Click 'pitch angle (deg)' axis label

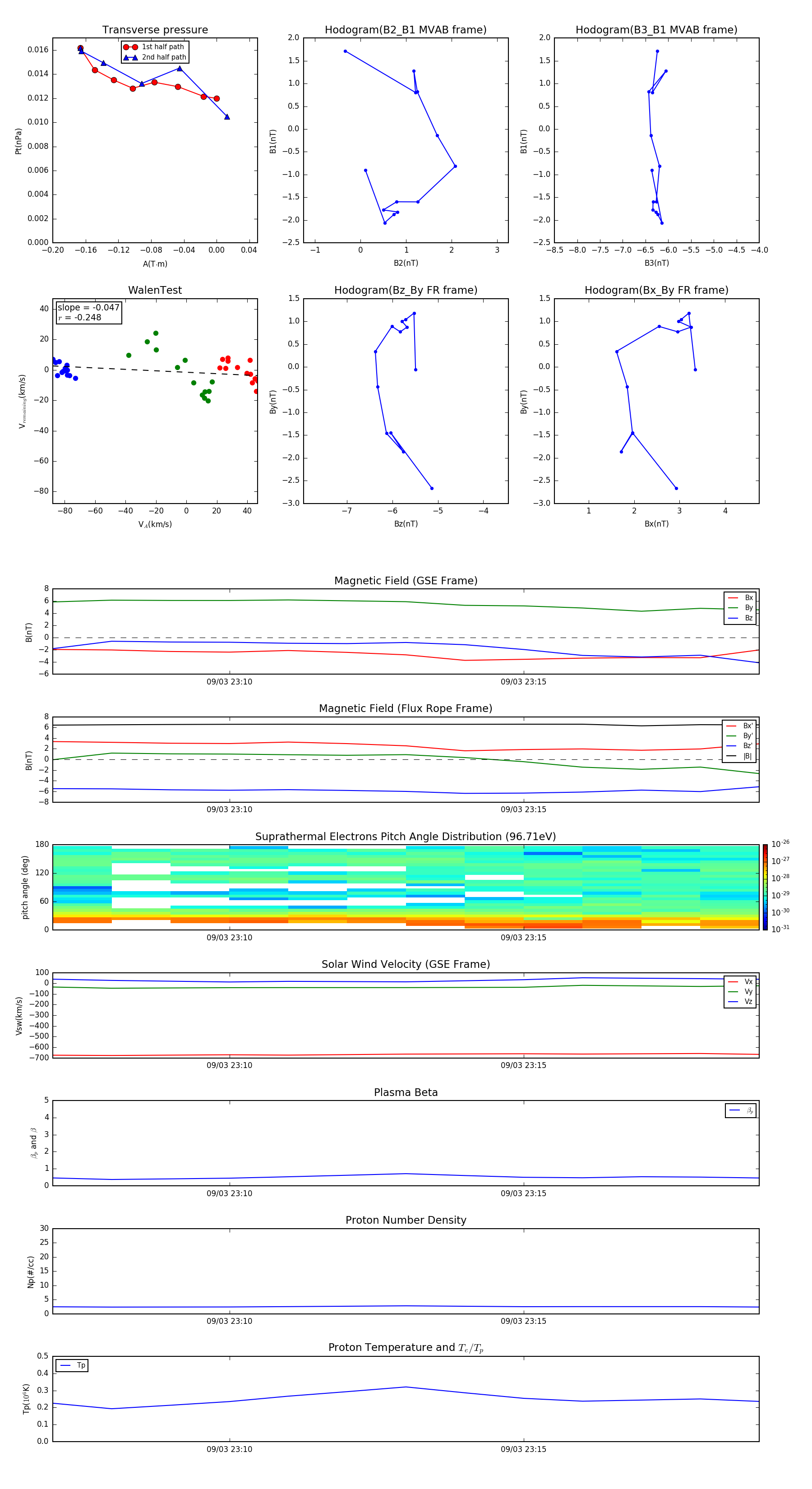pos(25,887)
